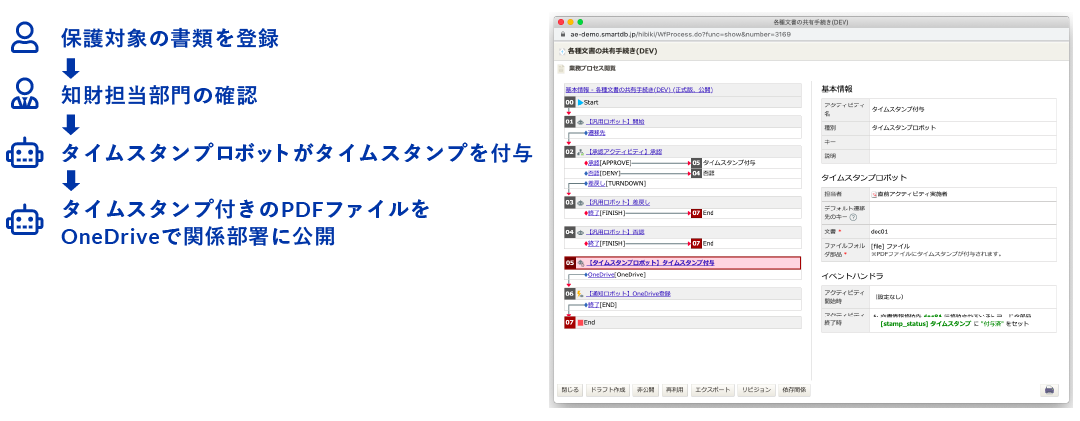Click the document icon beside 業務プロセス閲覧

(561, 68)
